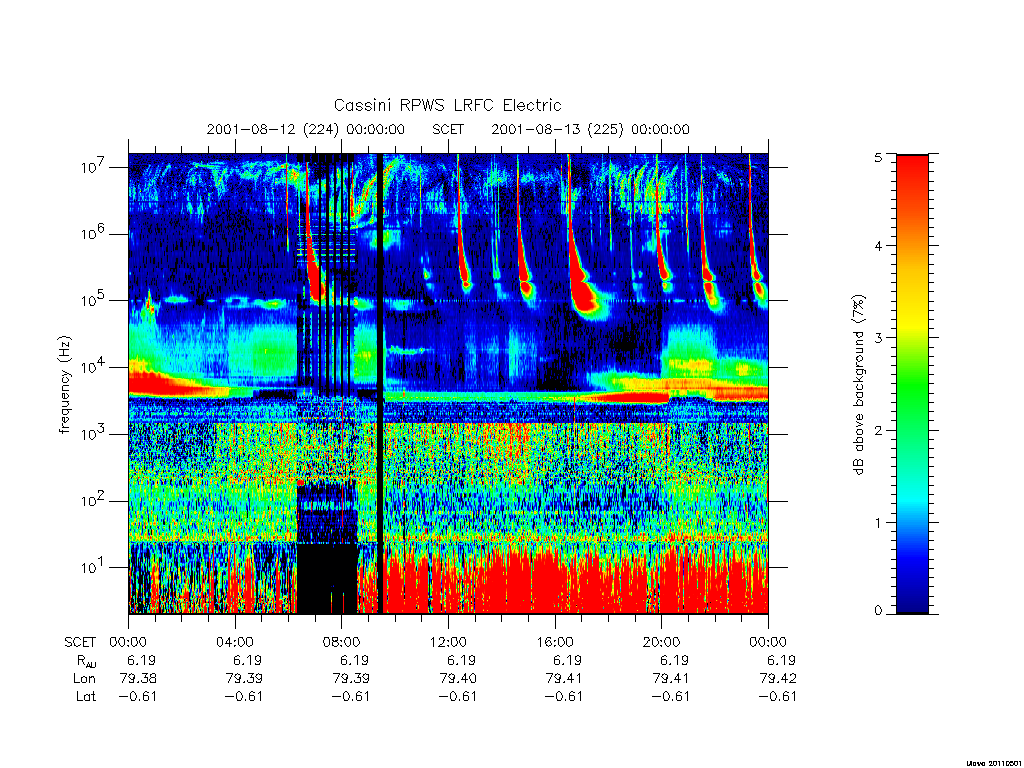Click the colorbar tick label "0"
1024x768 pixels.
(878, 611)
